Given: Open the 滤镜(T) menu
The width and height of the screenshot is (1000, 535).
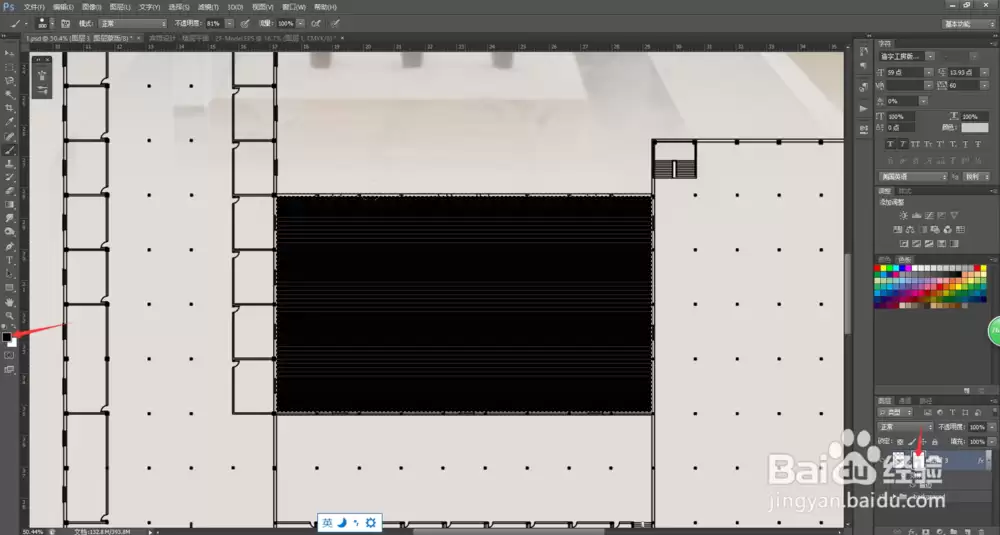Looking at the screenshot, I should [x=207, y=7].
